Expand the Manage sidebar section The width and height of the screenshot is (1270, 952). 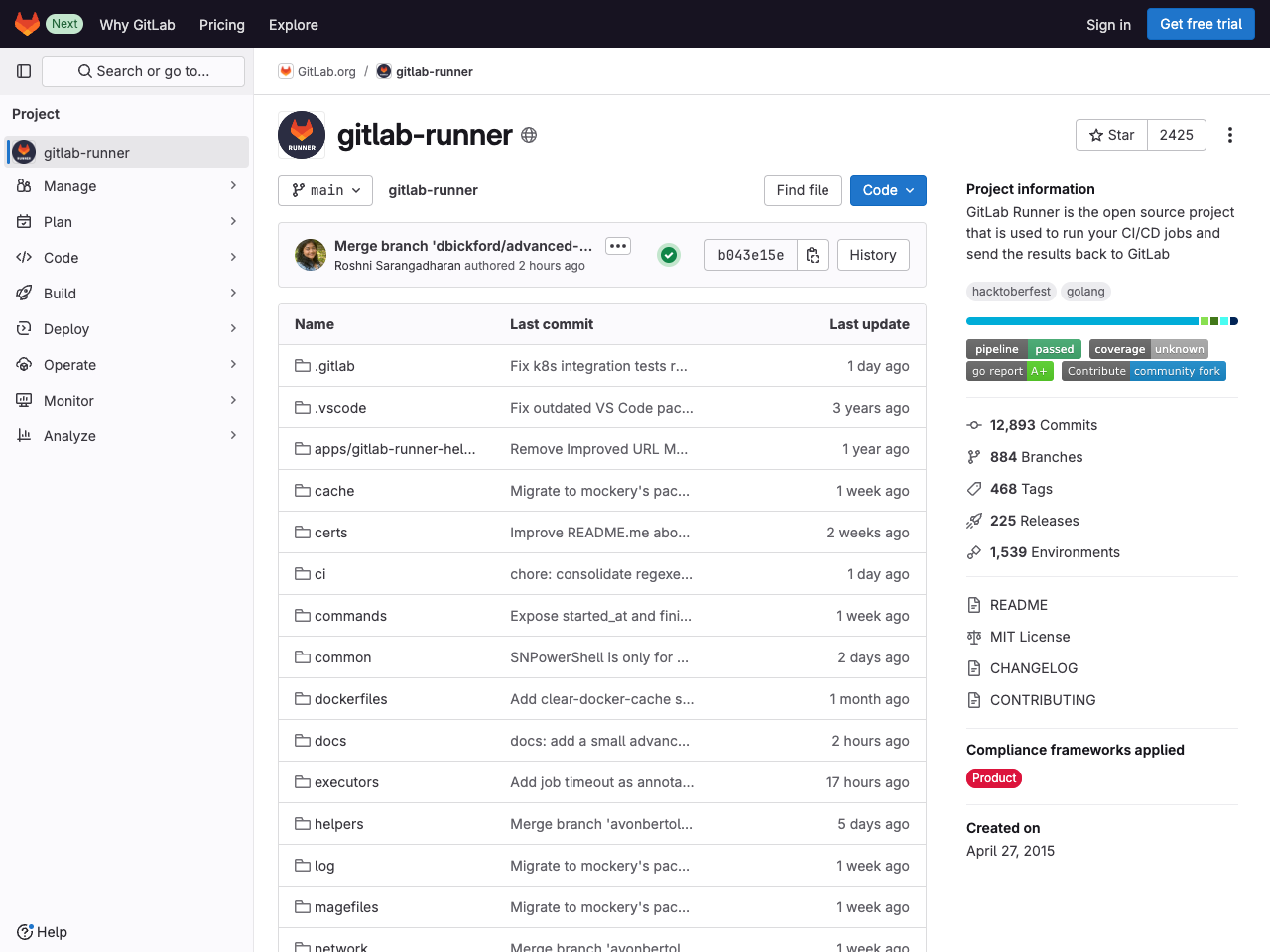[127, 186]
